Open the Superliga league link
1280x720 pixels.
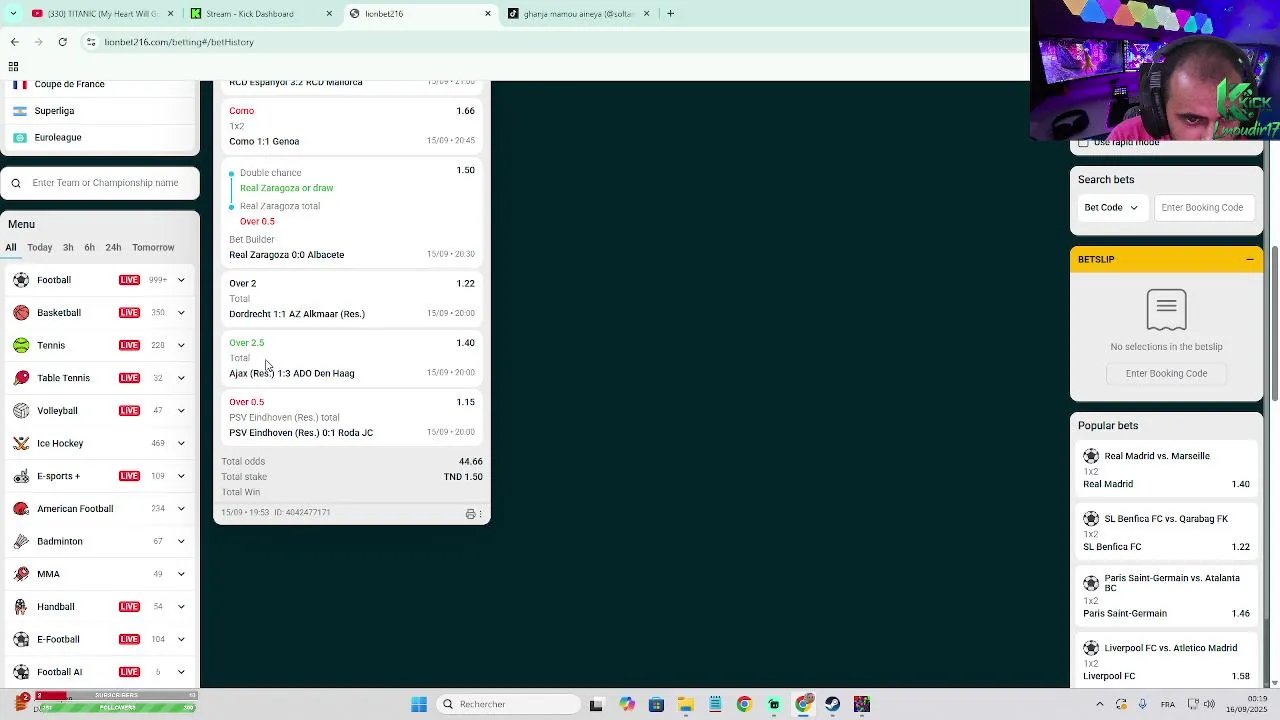point(54,111)
